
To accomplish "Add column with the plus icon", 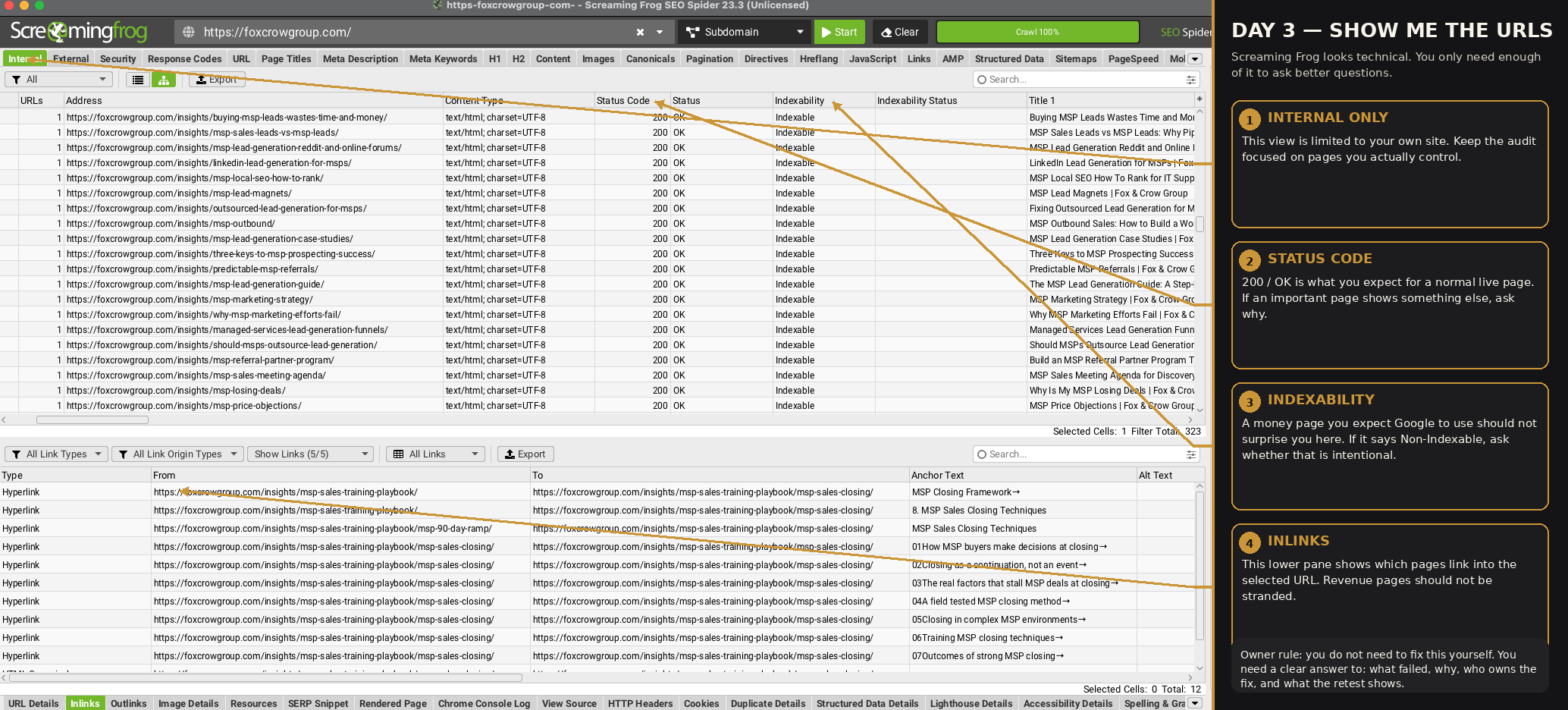I will click(1200, 99).
